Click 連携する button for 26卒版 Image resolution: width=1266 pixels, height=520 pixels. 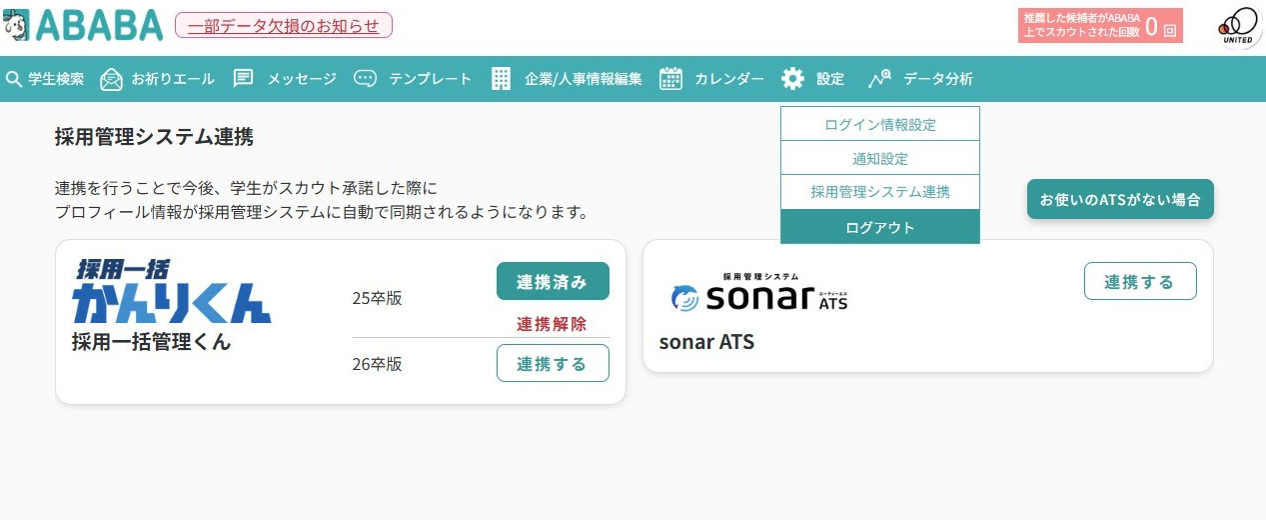(x=552, y=363)
